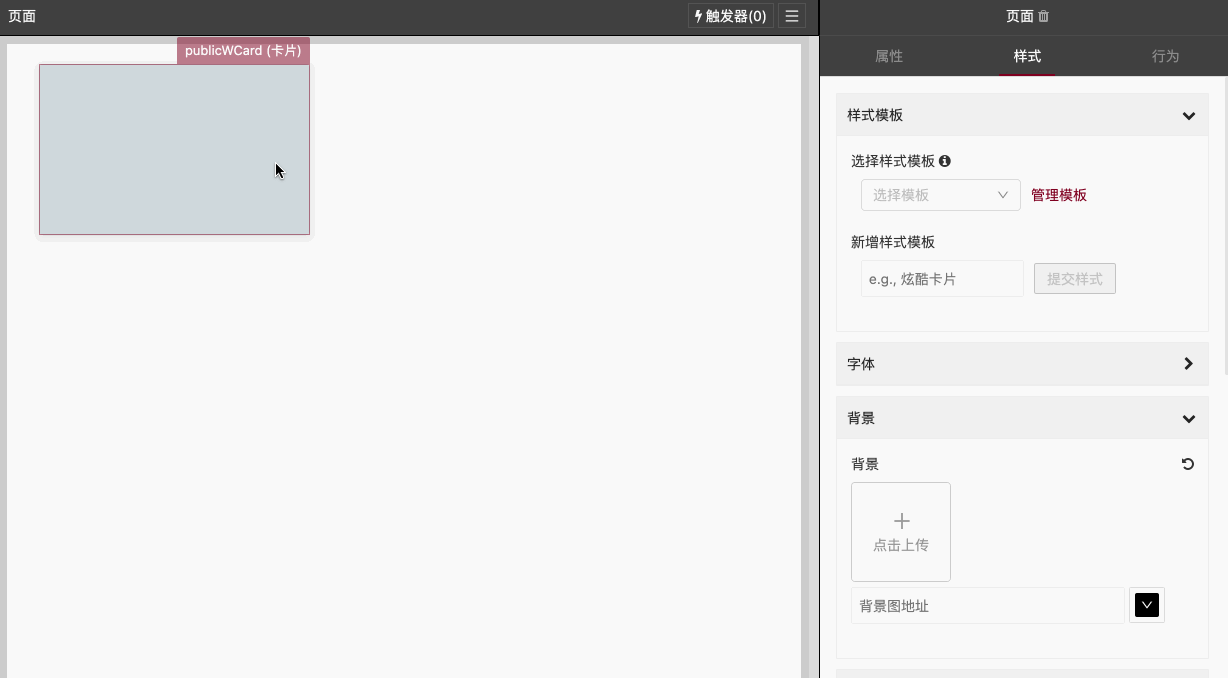This screenshot has height=678, width=1228.
Task: Click the 管理模板 link
Action: (x=1059, y=195)
